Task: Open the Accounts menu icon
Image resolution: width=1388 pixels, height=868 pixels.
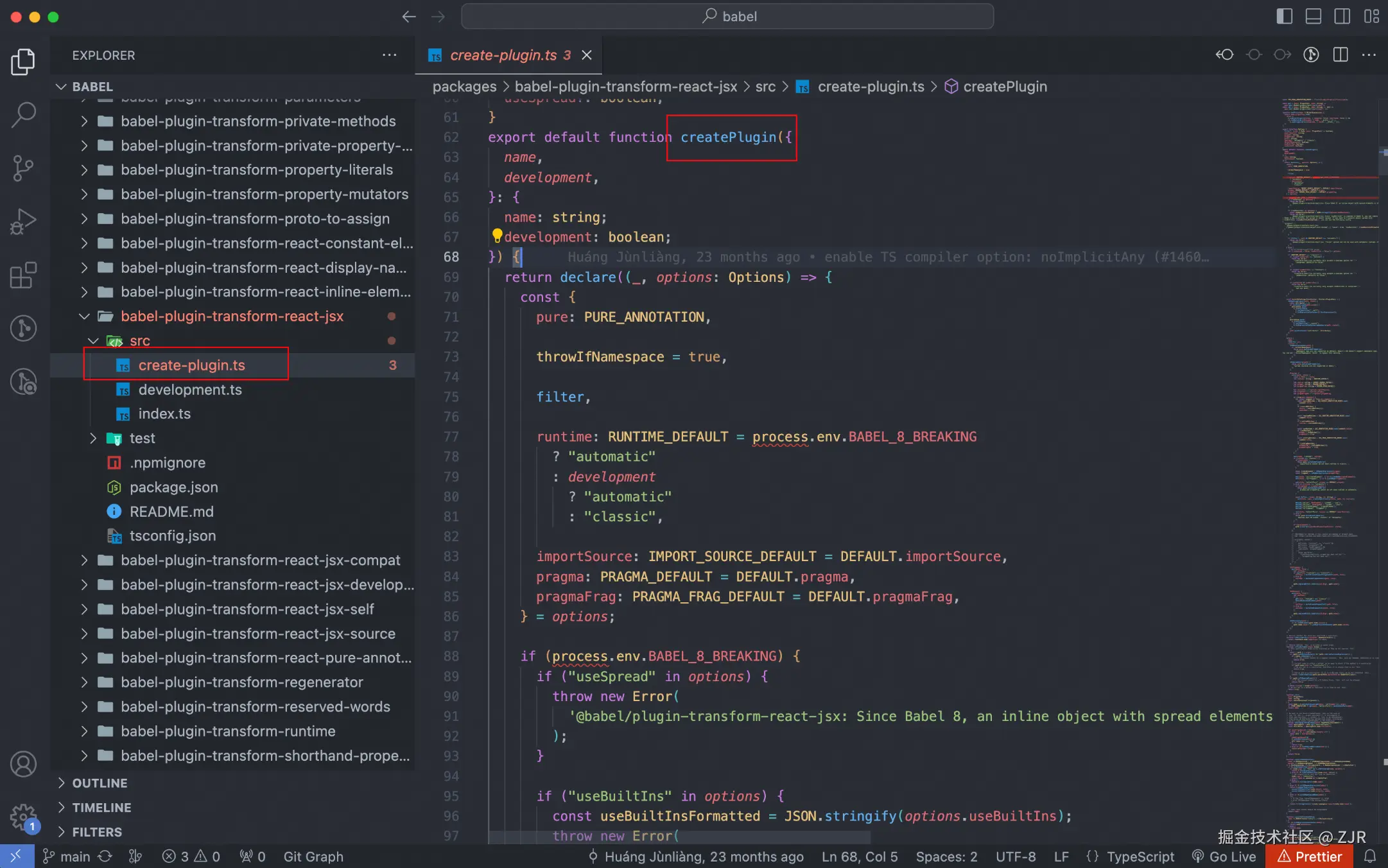Action: (24, 764)
